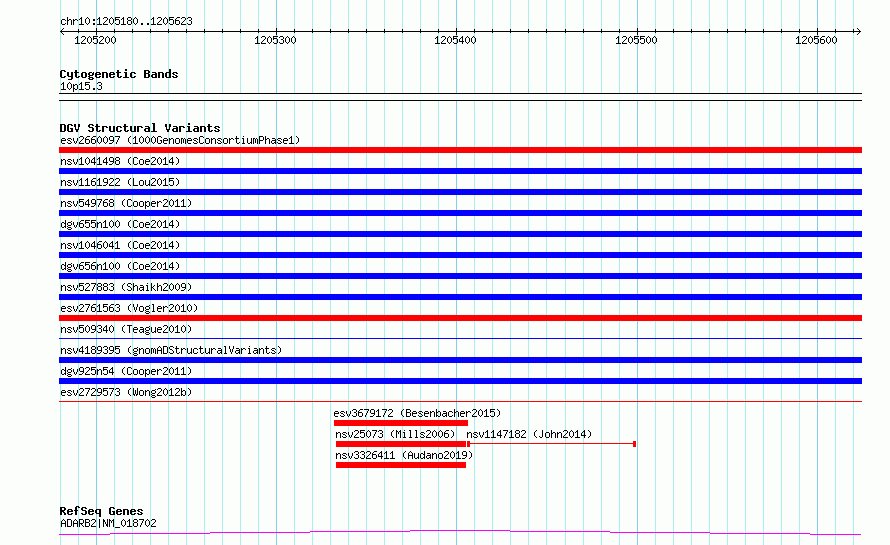This screenshot has width=890, height=545.
Task: Select the red bar under esv2761563
Action: (x=460, y=318)
